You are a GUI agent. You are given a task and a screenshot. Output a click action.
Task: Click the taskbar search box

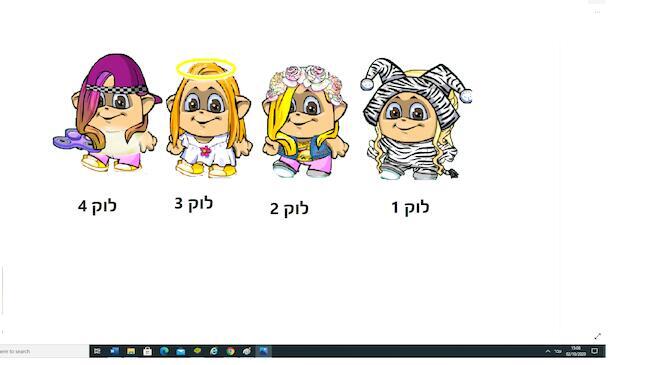(44, 351)
